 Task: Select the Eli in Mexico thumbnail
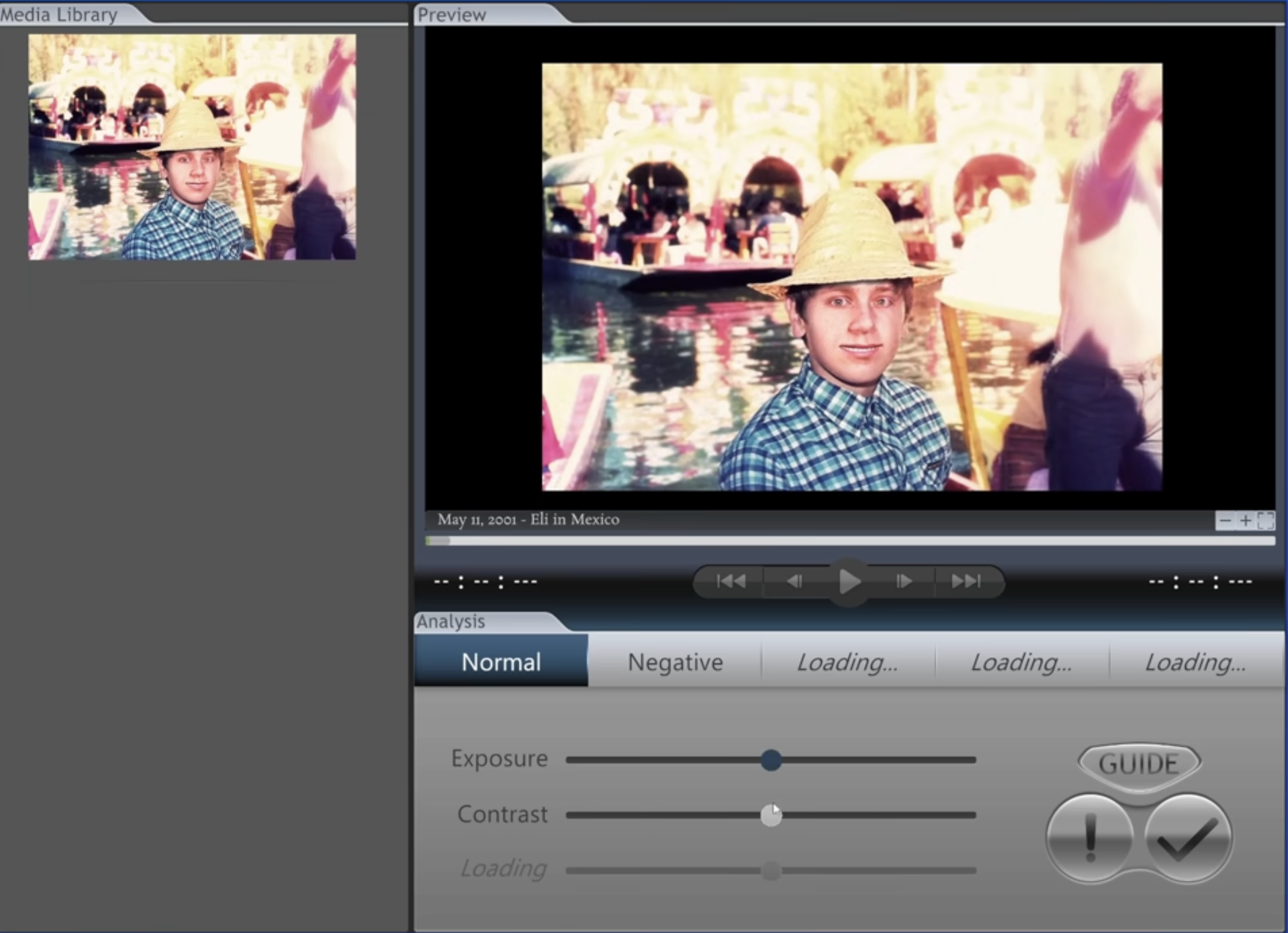[192, 147]
